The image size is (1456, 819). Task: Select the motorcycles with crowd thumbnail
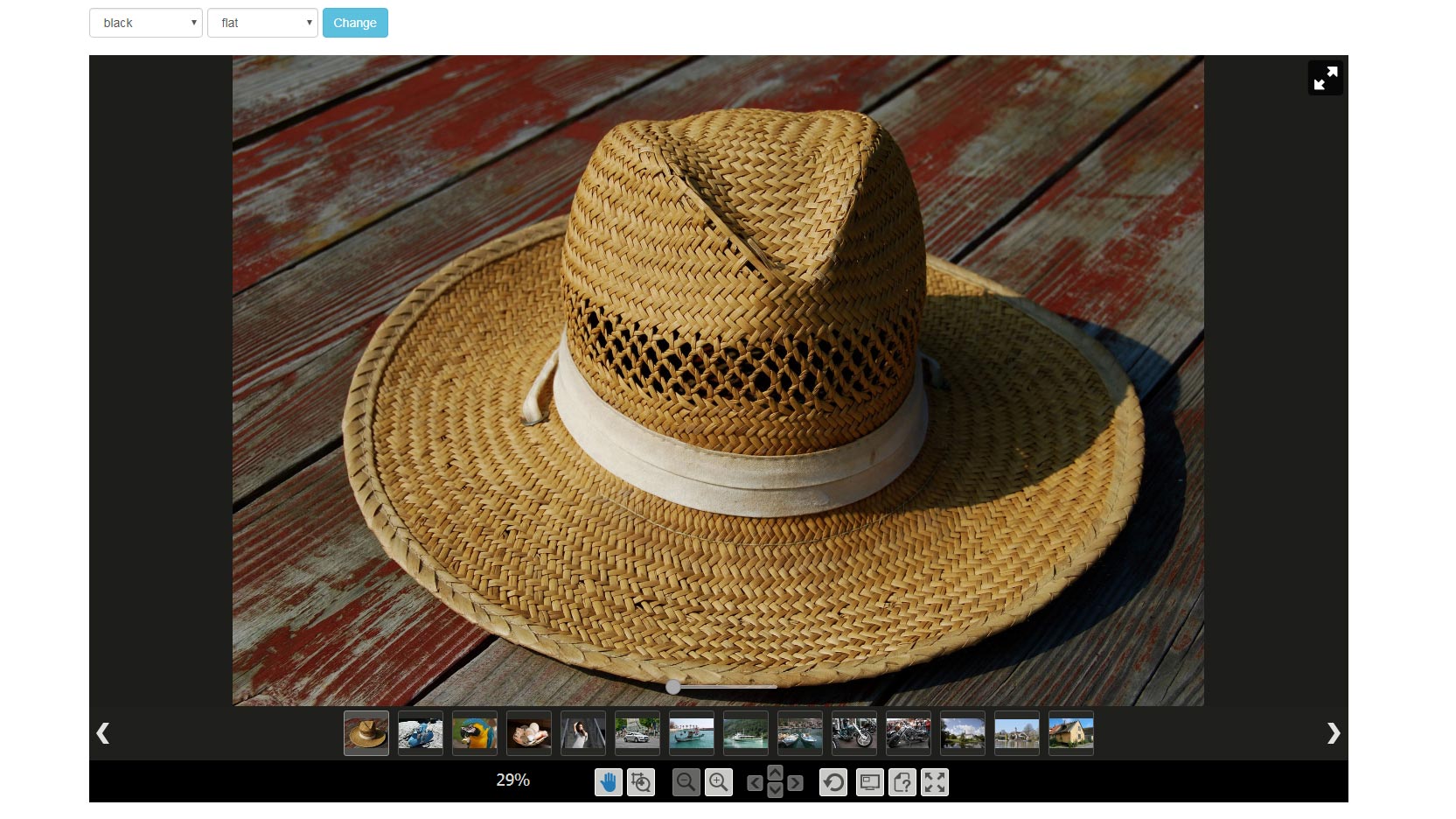point(909,733)
